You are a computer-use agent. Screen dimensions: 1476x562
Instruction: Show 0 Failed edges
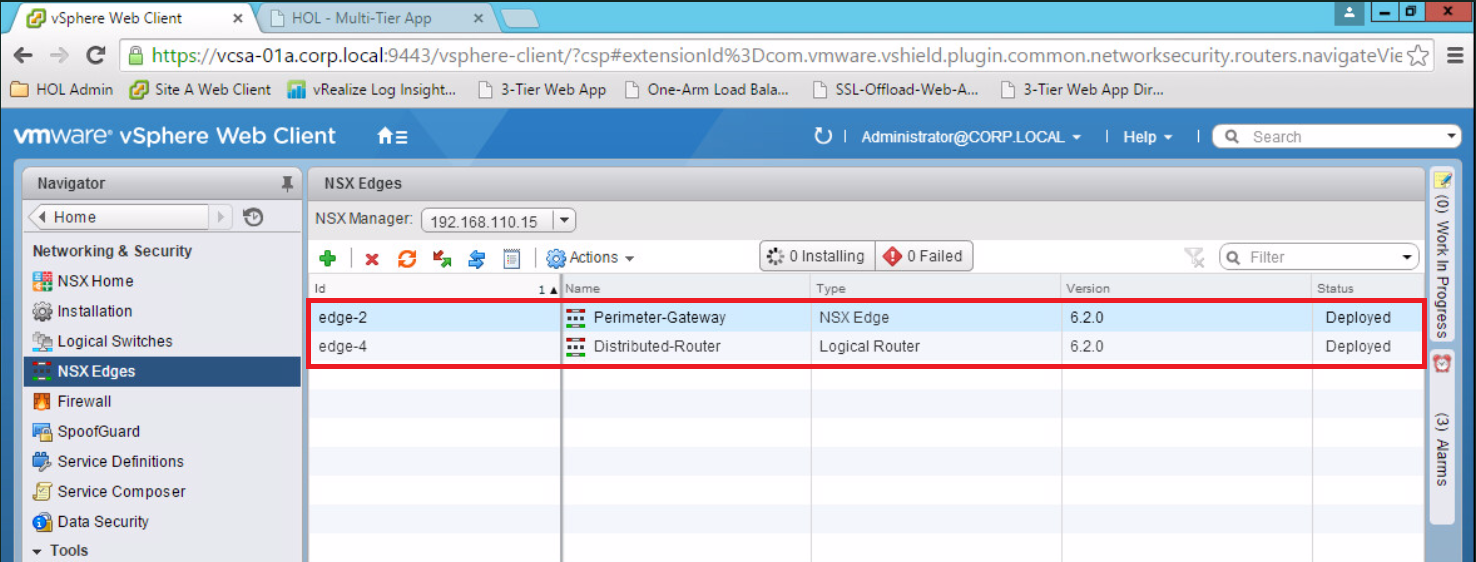(x=924, y=257)
